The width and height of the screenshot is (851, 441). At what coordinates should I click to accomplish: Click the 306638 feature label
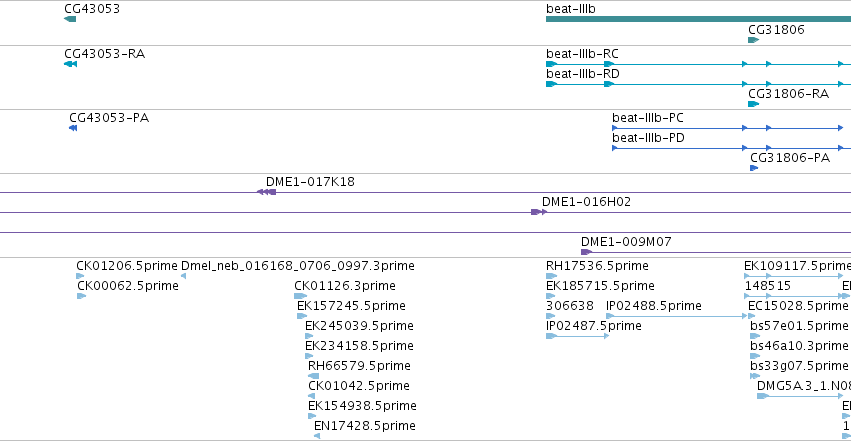point(569,306)
